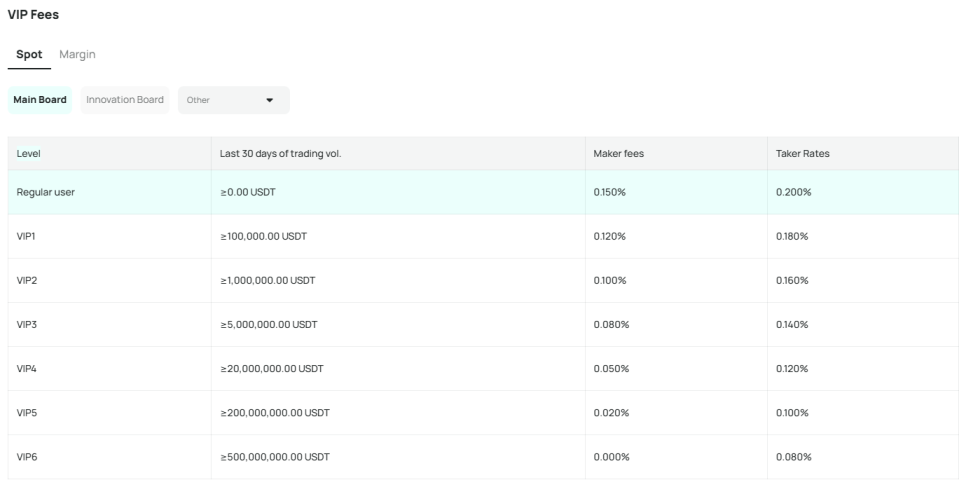This screenshot has height=487, width=966.
Task: Click the 0.080% maker fee for VIP3
Action: pyautogui.click(x=611, y=324)
